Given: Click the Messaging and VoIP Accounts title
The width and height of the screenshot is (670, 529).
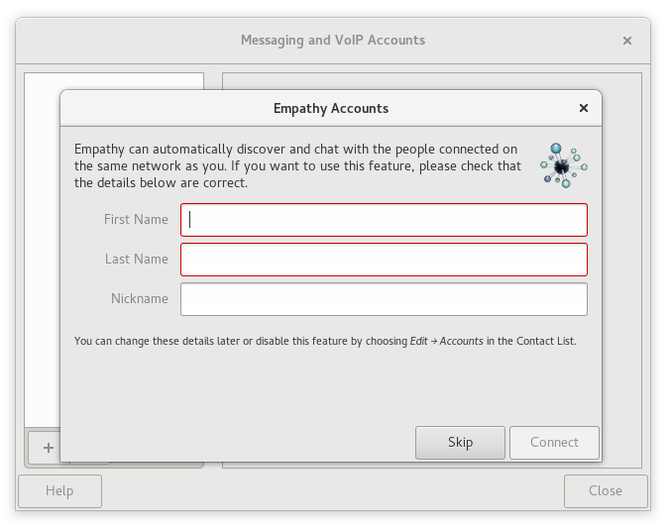Looking at the screenshot, I should [x=333, y=40].
